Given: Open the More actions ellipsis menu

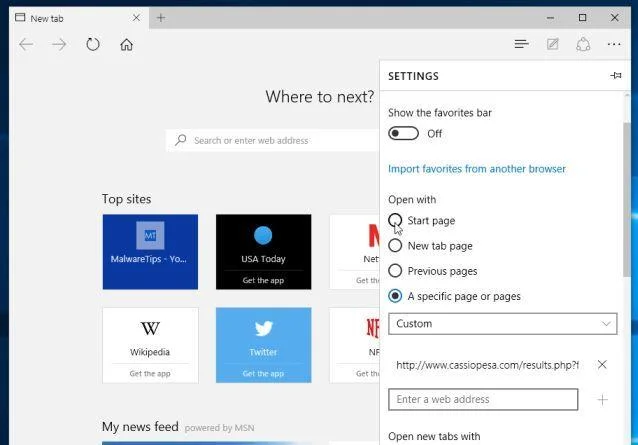Looking at the screenshot, I should (x=614, y=44).
